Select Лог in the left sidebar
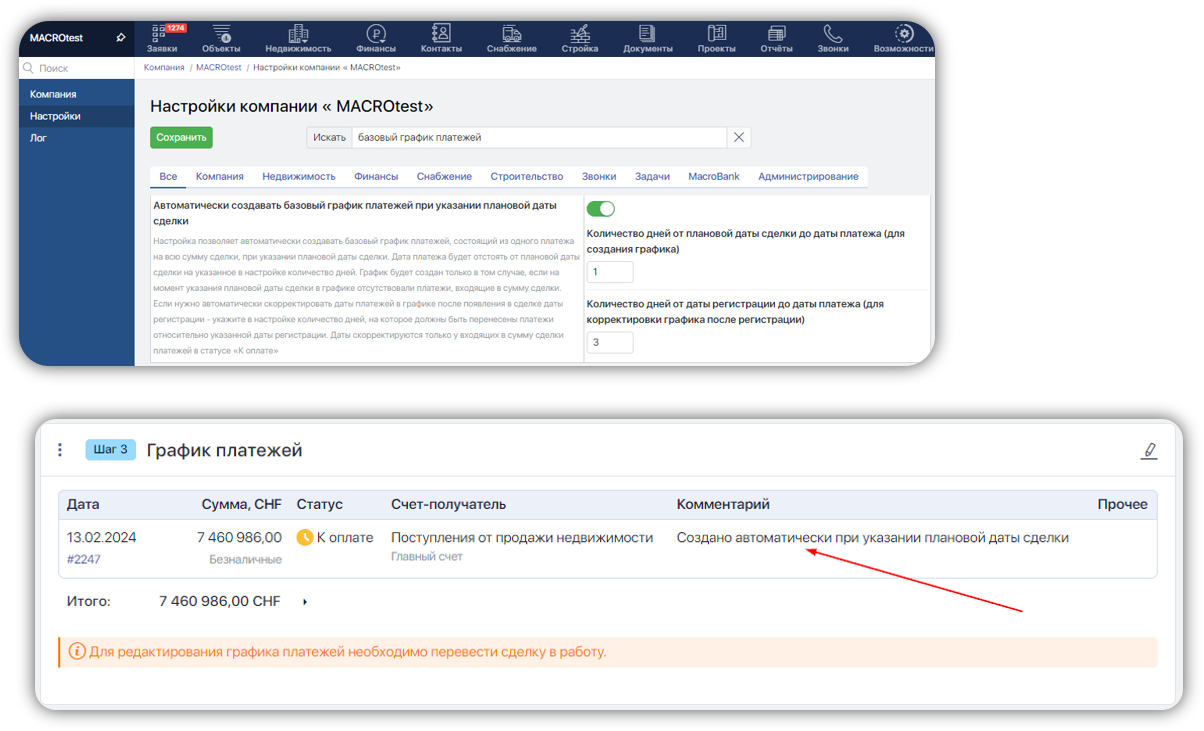This screenshot has height=731, width=1204. coord(38,138)
